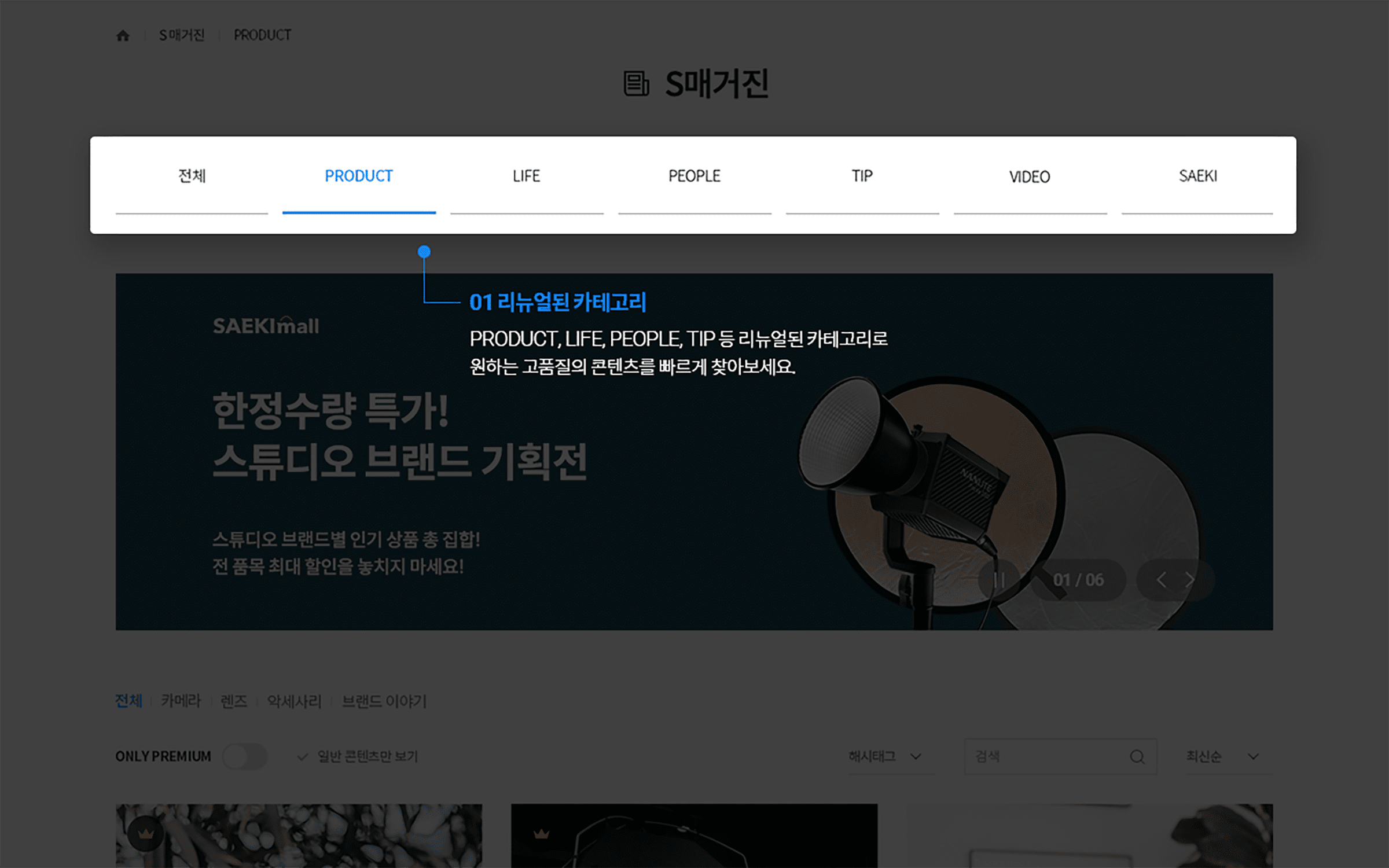The image size is (1389, 868).
Task: Click the home icon in breadcrumb
Action: (x=123, y=36)
